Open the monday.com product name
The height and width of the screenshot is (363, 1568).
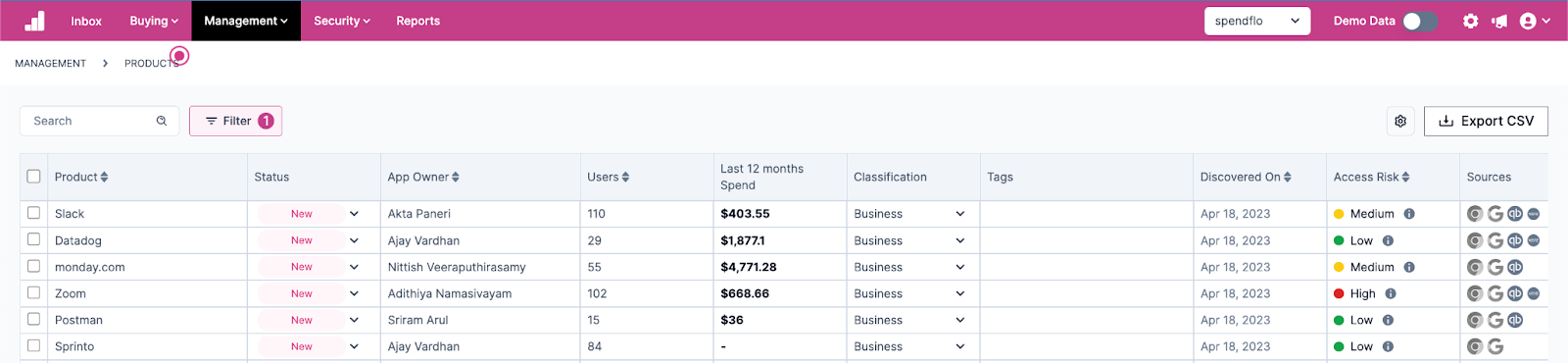click(x=90, y=267)
